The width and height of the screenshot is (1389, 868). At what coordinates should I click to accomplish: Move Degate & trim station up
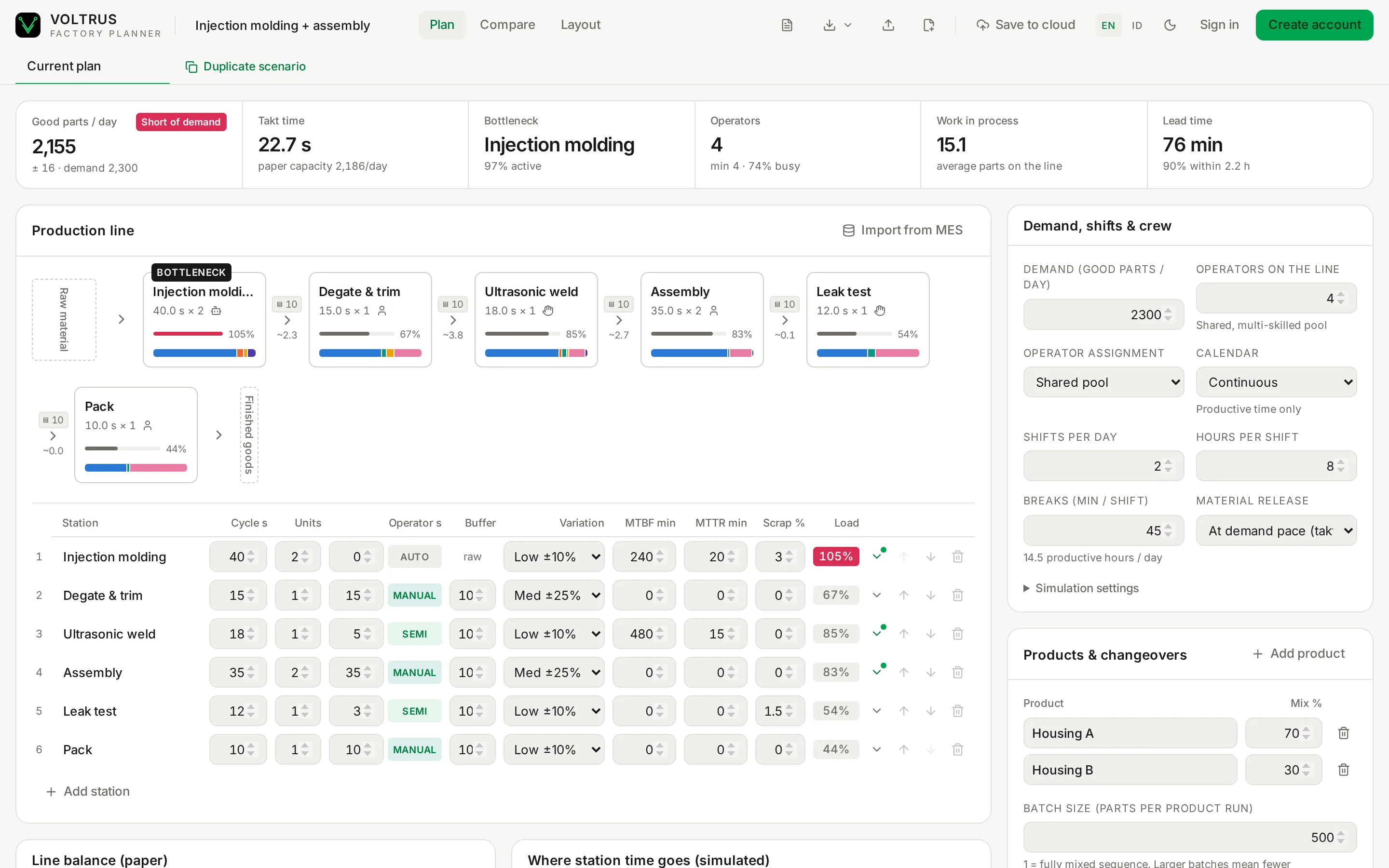pyautogui.click(x=903, y=596)
